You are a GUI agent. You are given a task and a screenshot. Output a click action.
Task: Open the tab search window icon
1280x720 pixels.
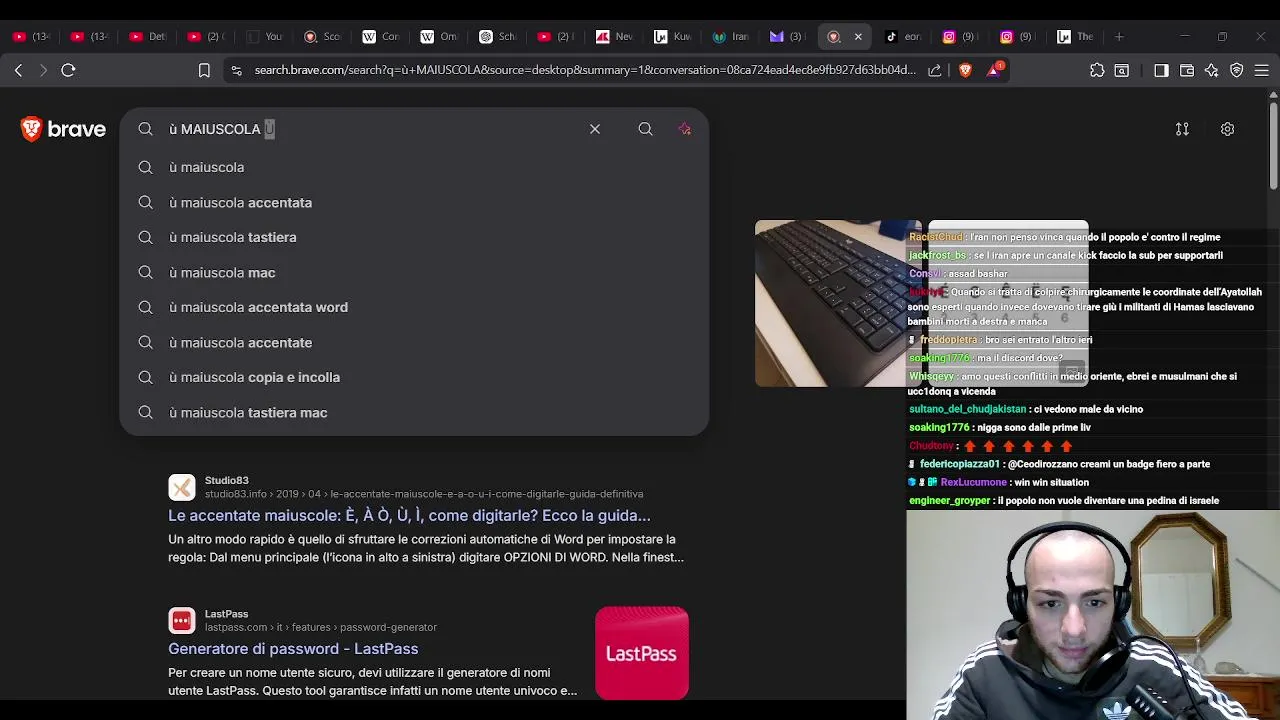pos(1122,70)
